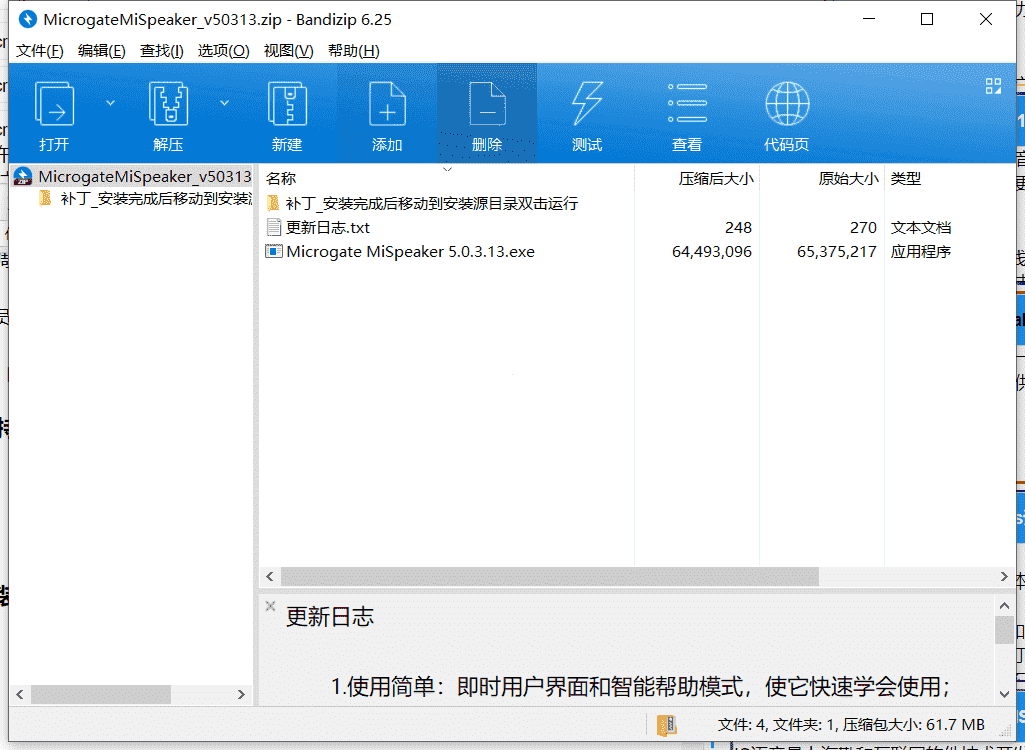Click preview pane scroll down arrow
Viewport: 1025px width, 750px height.
pyautogui.click(x=1004, y=694)
